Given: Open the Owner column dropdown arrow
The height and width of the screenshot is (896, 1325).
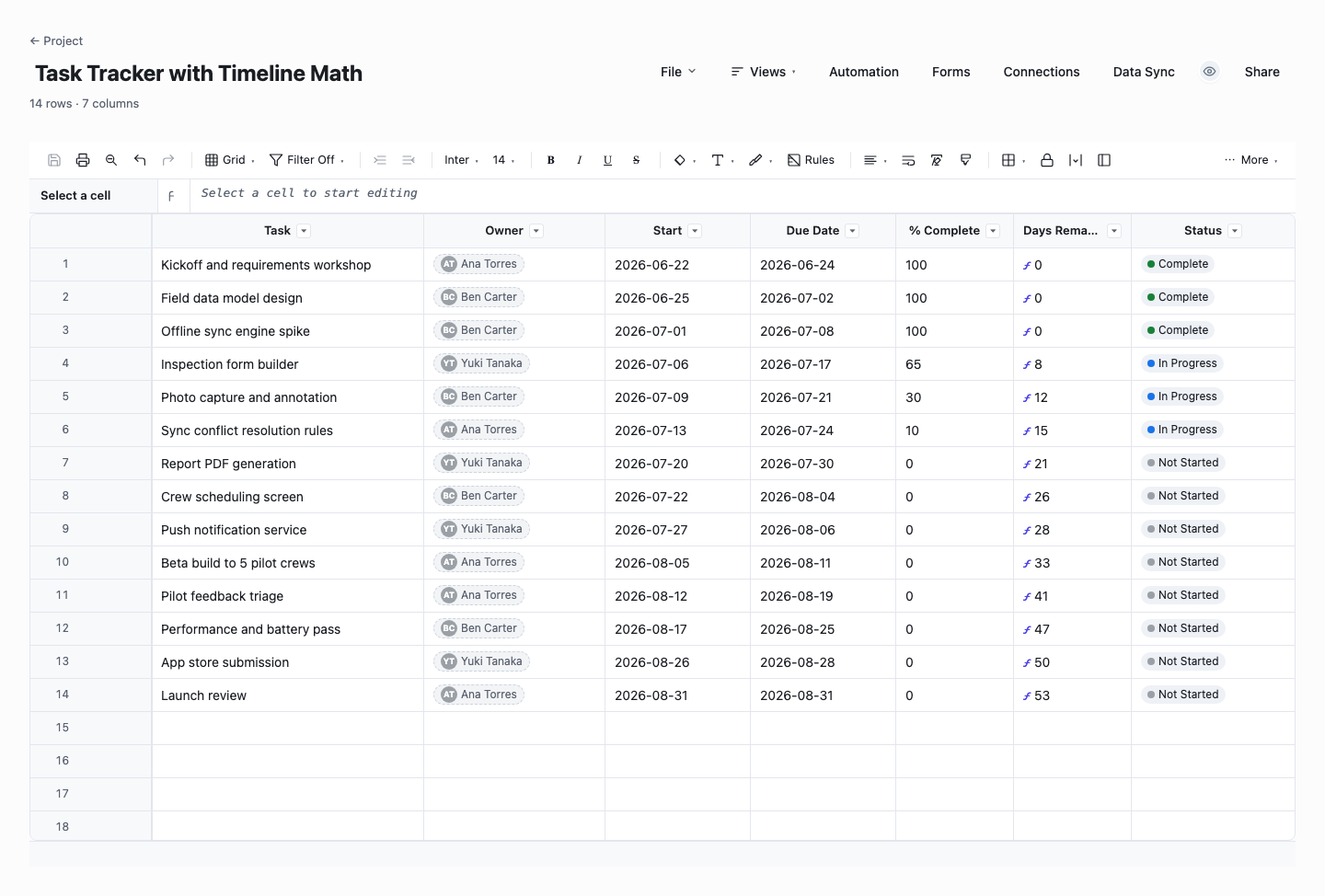Looking at the screenshot, I should click(x=536, y=231).
